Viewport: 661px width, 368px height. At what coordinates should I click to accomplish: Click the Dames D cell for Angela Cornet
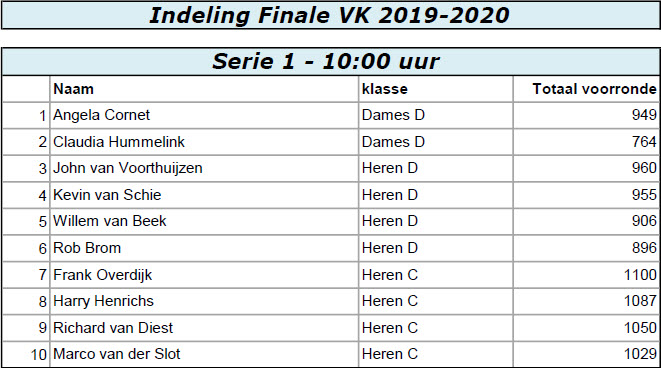[x=435, y=115]
